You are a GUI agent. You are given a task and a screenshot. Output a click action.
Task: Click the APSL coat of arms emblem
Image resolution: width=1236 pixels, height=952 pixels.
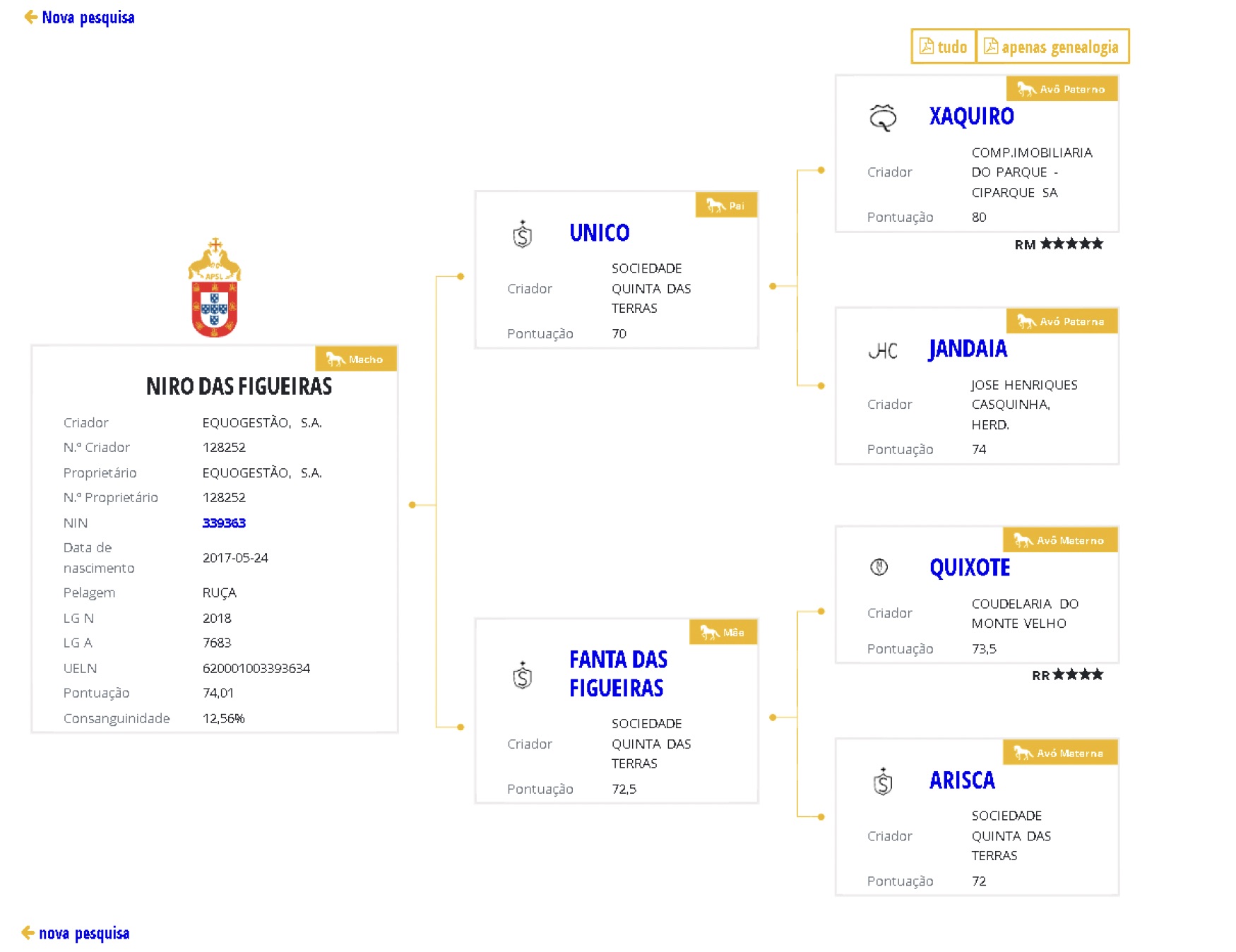214,288
